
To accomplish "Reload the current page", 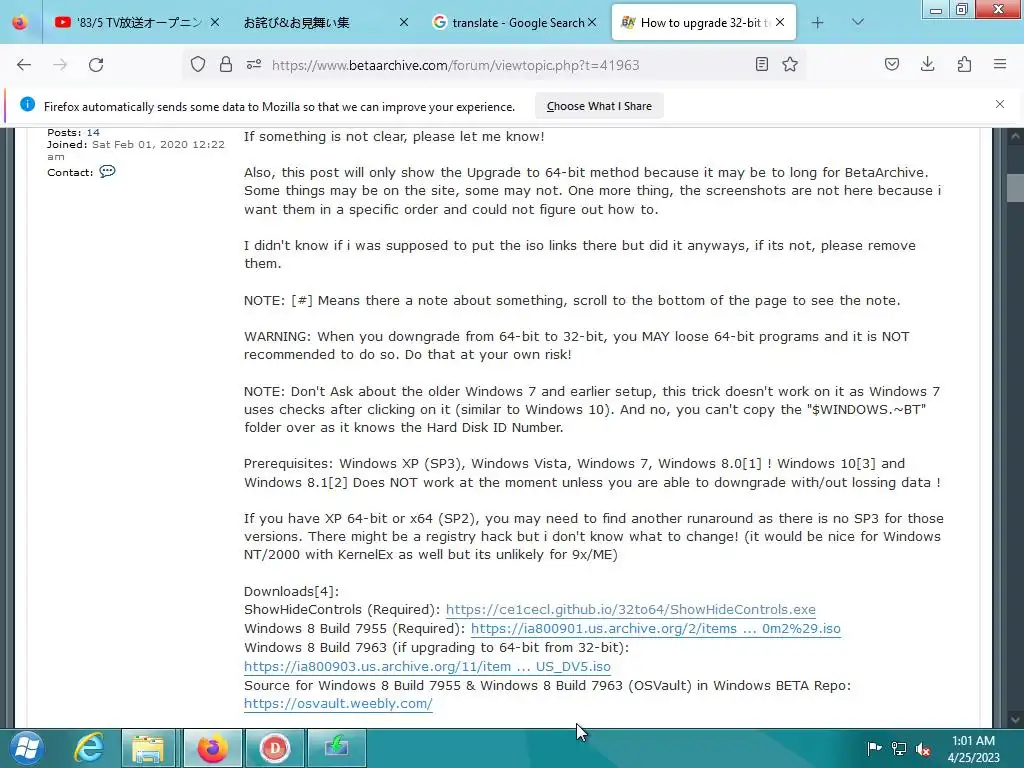I will pyautogui.click(x=96, y=65).
